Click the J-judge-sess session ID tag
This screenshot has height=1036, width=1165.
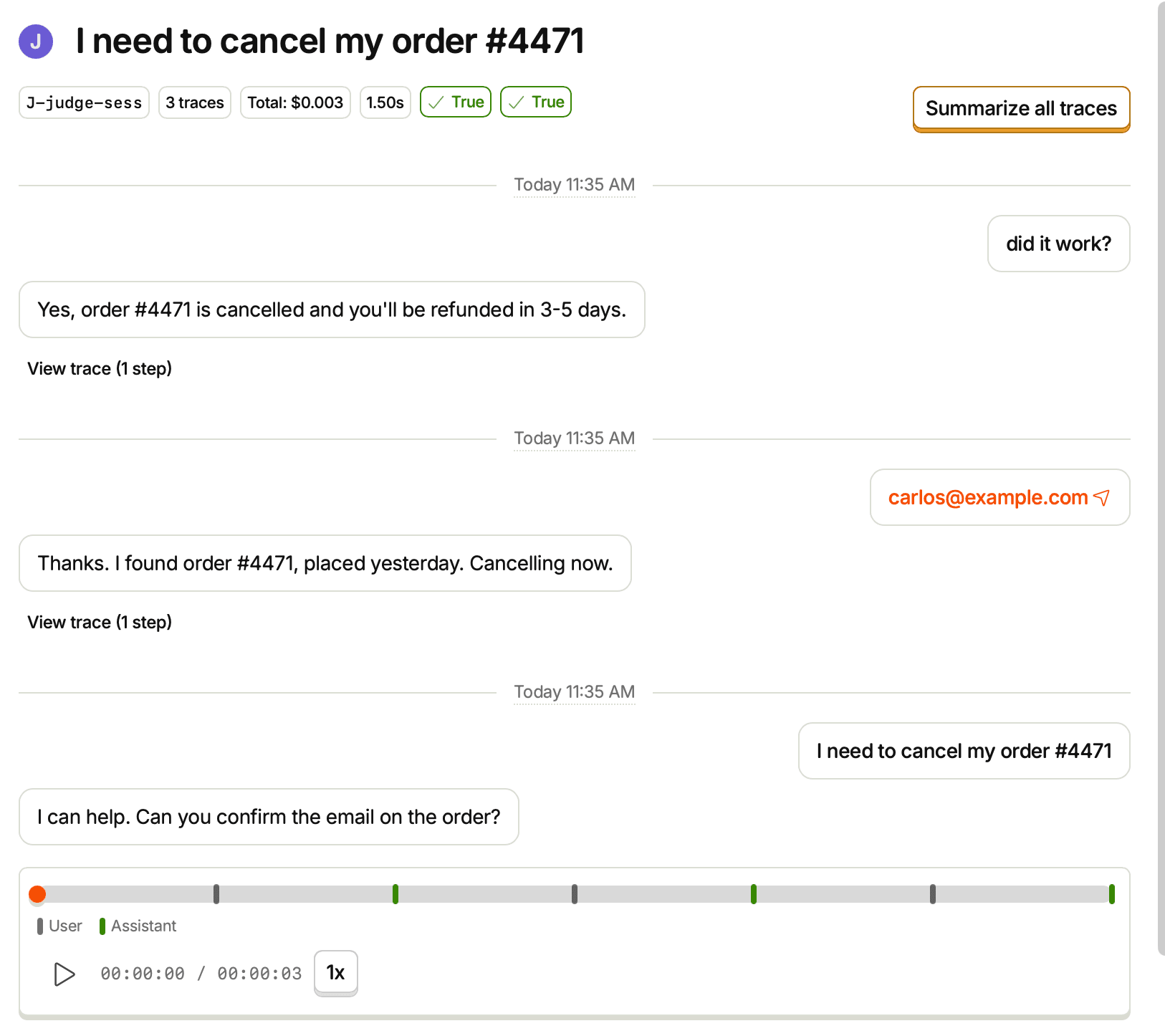click(x=84, y=102)
